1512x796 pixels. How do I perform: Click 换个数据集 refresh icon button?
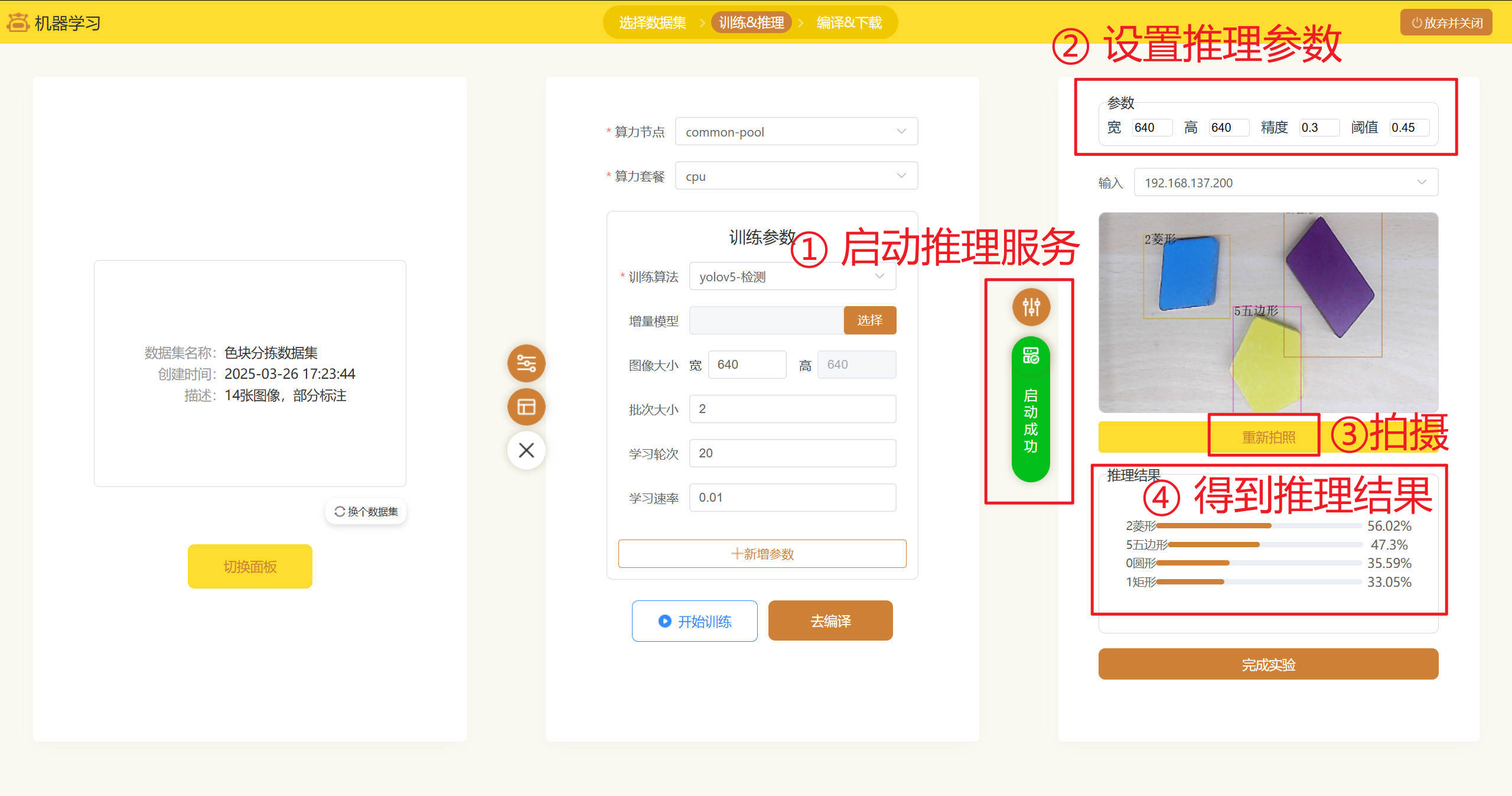[x=366, y=511]
